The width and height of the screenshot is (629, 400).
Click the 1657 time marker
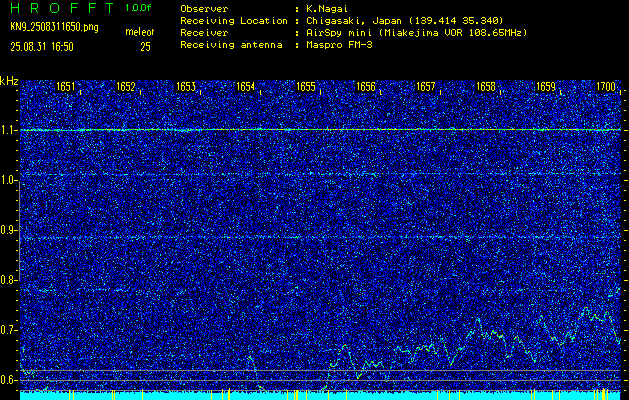click(x=426, y=87)
